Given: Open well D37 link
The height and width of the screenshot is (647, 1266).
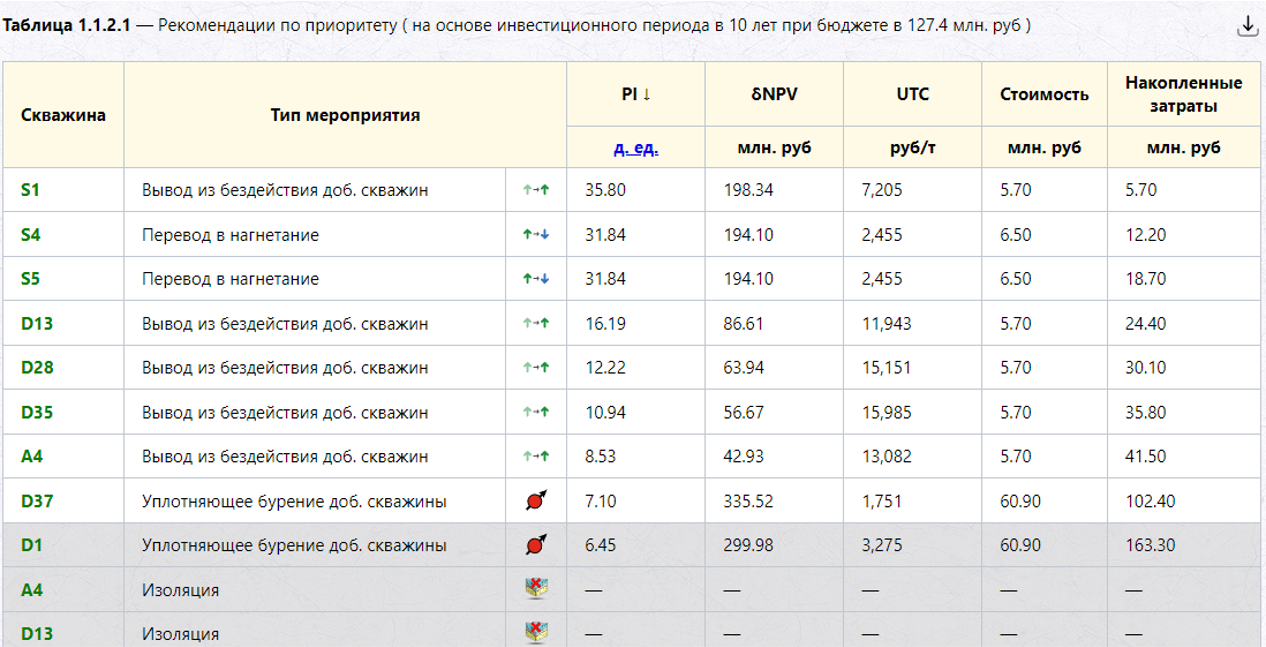Looking at the screenshot, I should pos(37,501).
